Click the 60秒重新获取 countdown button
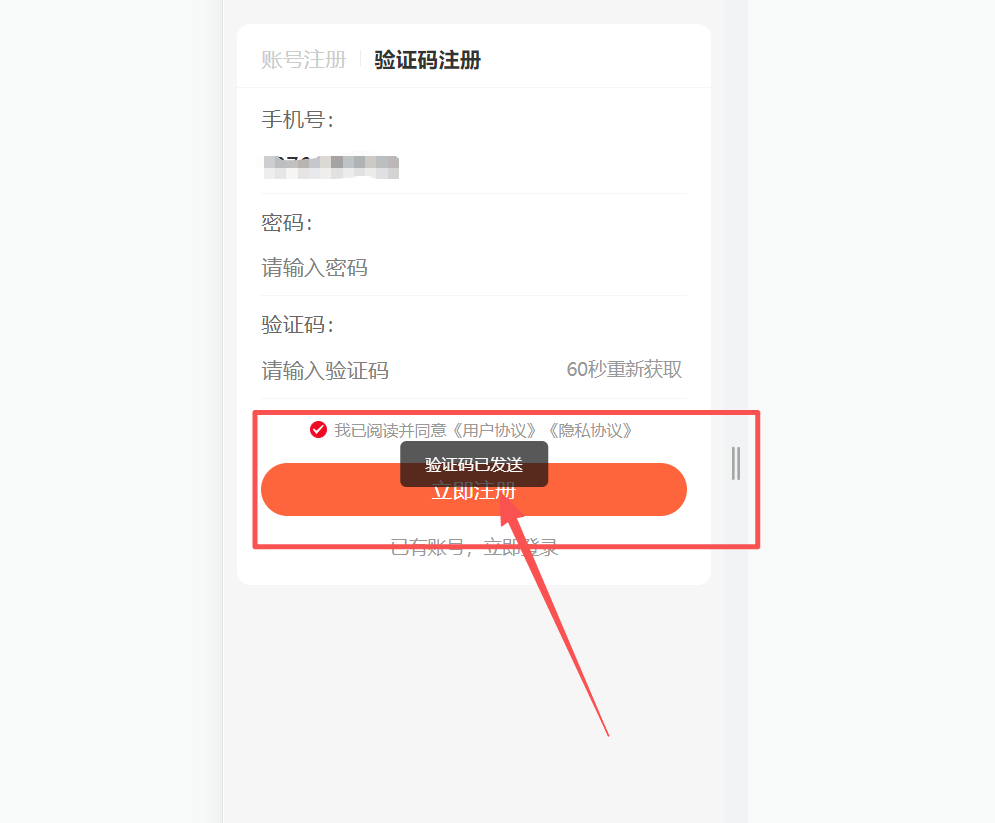The width and height of the screenshot is (995, 823). click(624, 369)
